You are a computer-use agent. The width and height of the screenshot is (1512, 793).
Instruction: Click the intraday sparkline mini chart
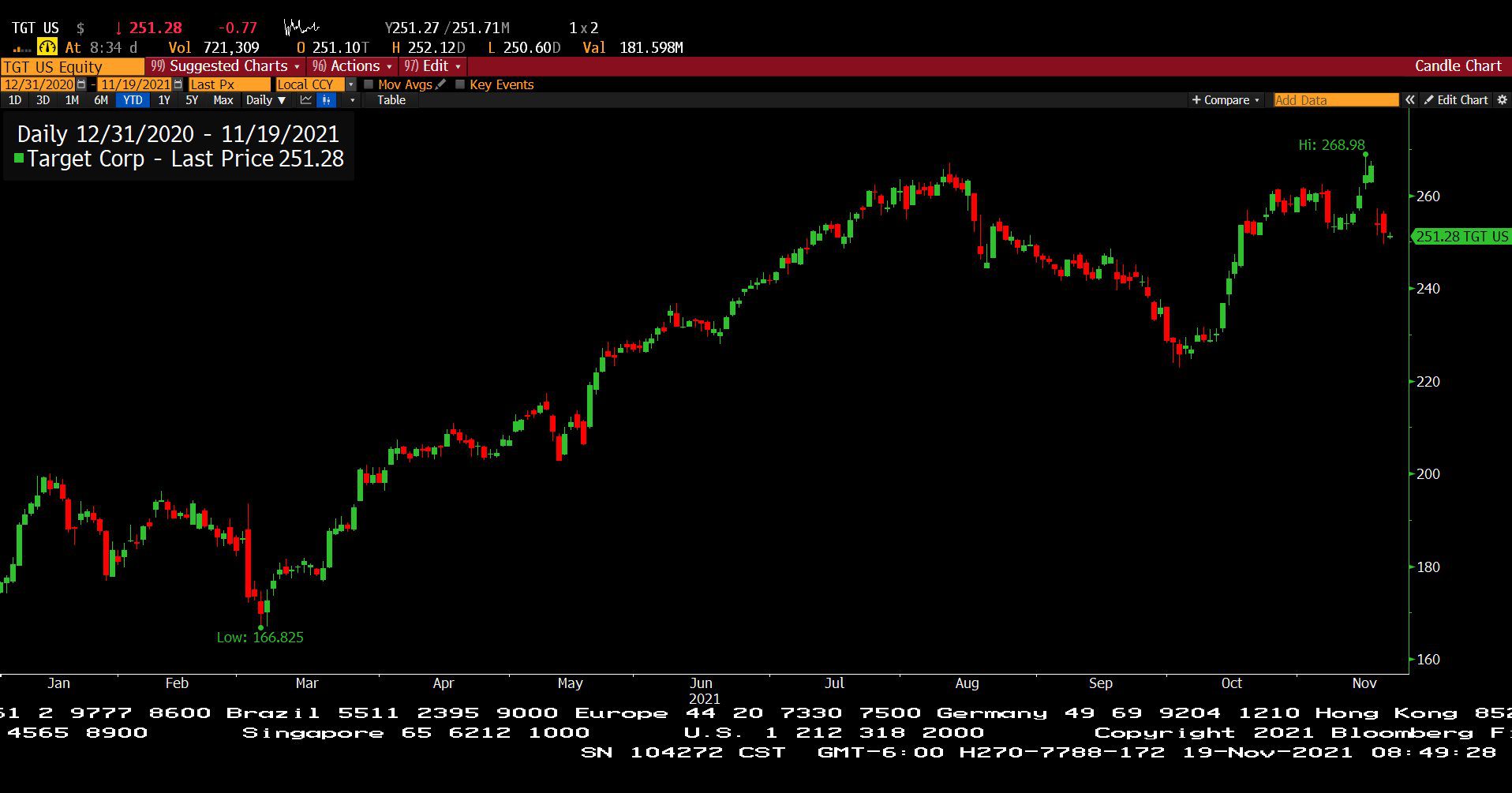pyautogui.click(x=301, y=28)
